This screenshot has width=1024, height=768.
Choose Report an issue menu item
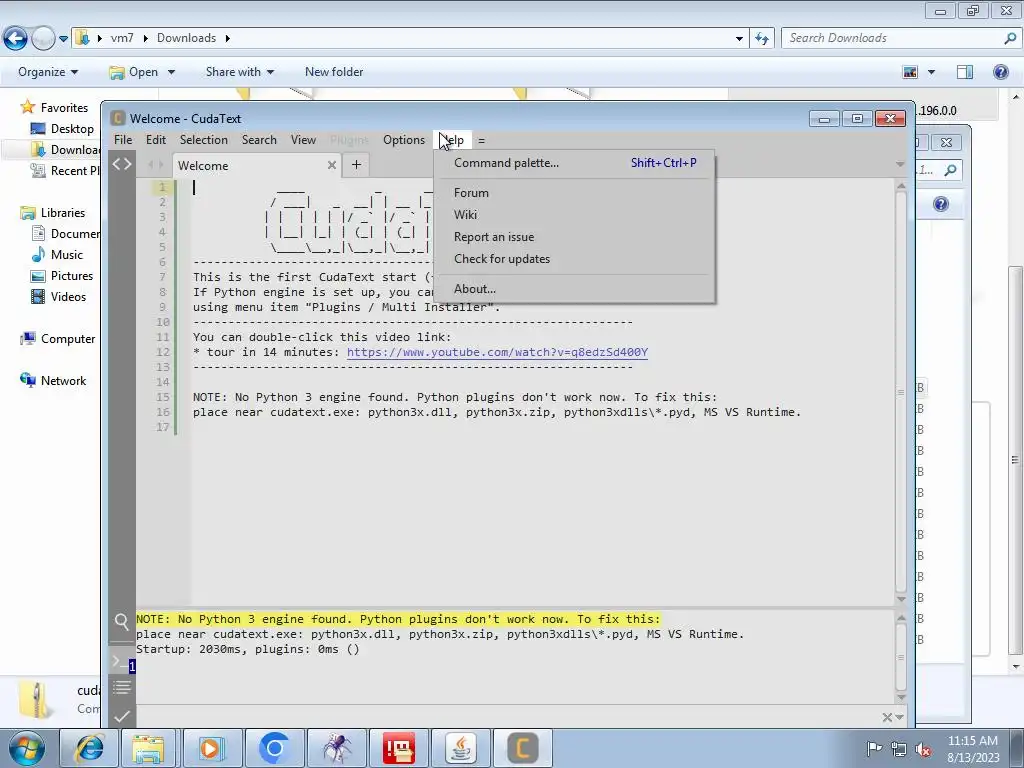point(574,237)
